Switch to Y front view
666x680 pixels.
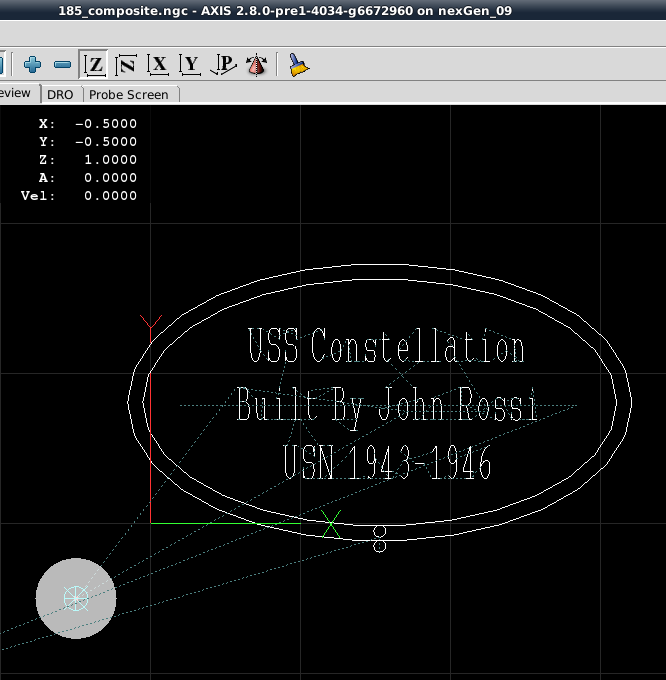click(190, 65)
